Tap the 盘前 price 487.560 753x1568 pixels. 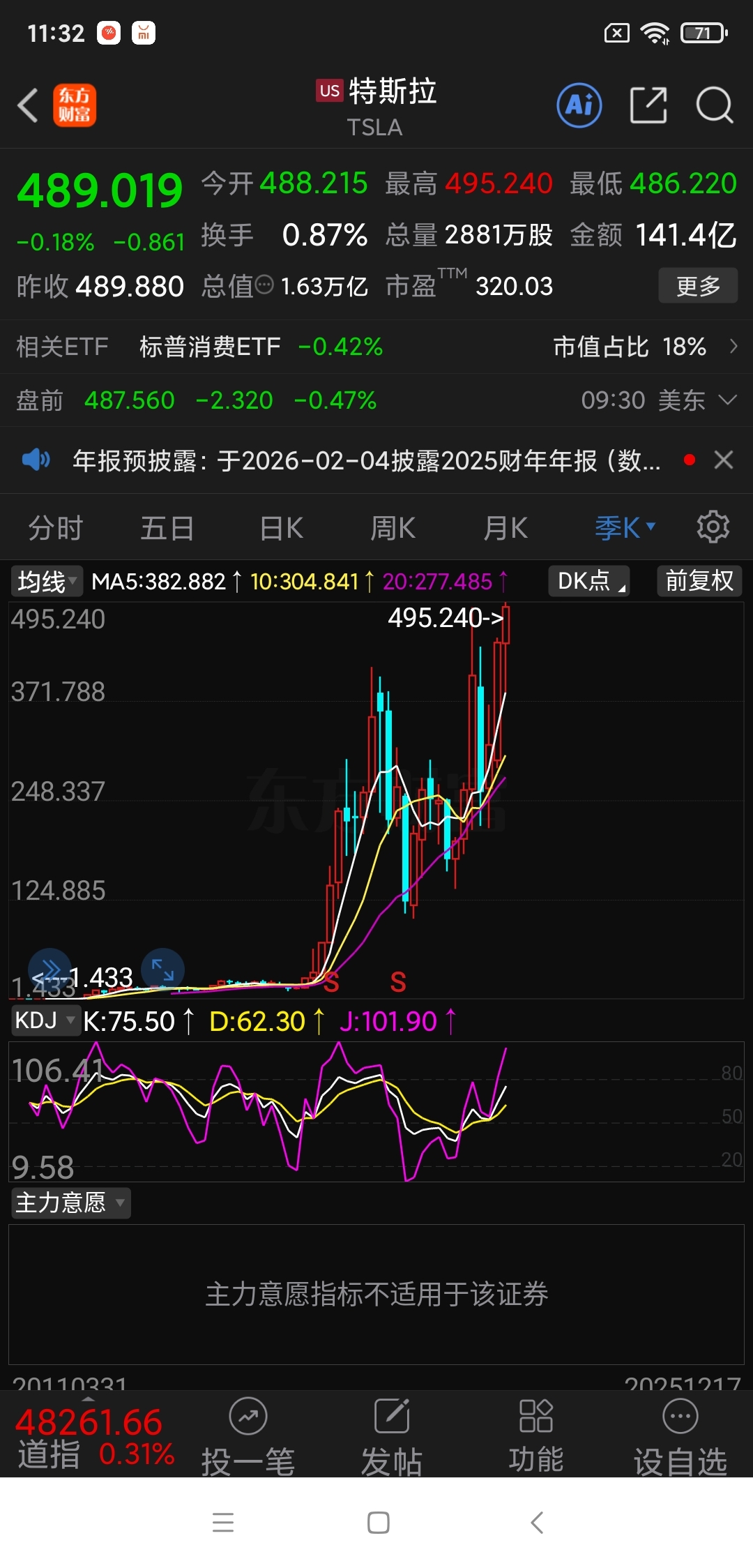(x=130, y=400)
